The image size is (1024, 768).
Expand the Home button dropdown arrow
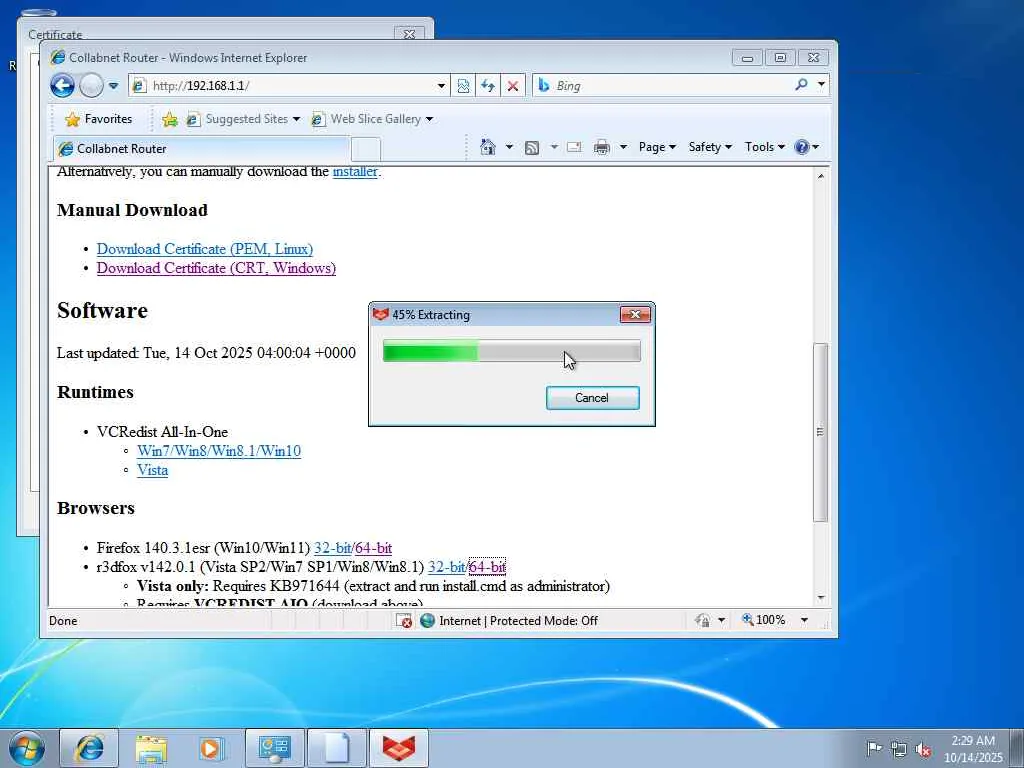click(x=509, y=147)
